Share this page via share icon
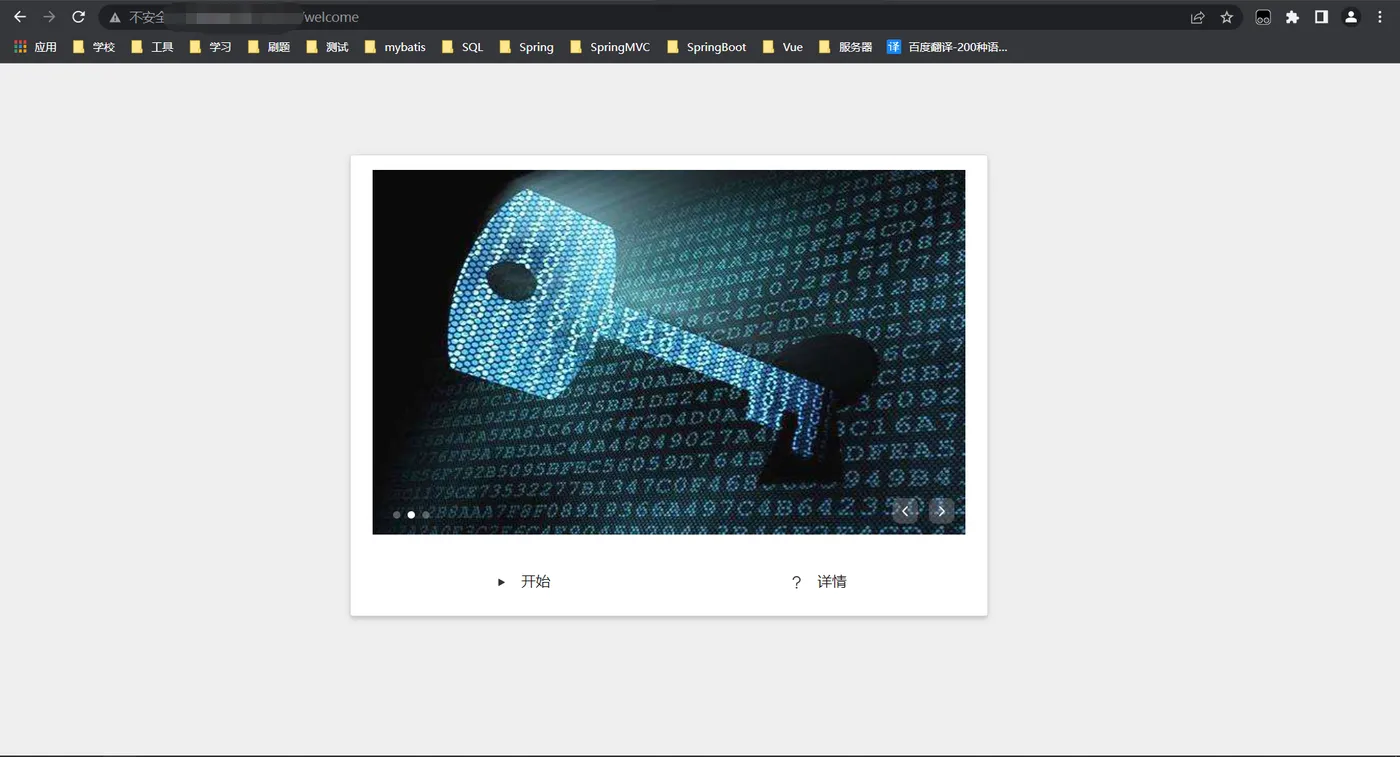The image size is (1400, 757). 1197,17
